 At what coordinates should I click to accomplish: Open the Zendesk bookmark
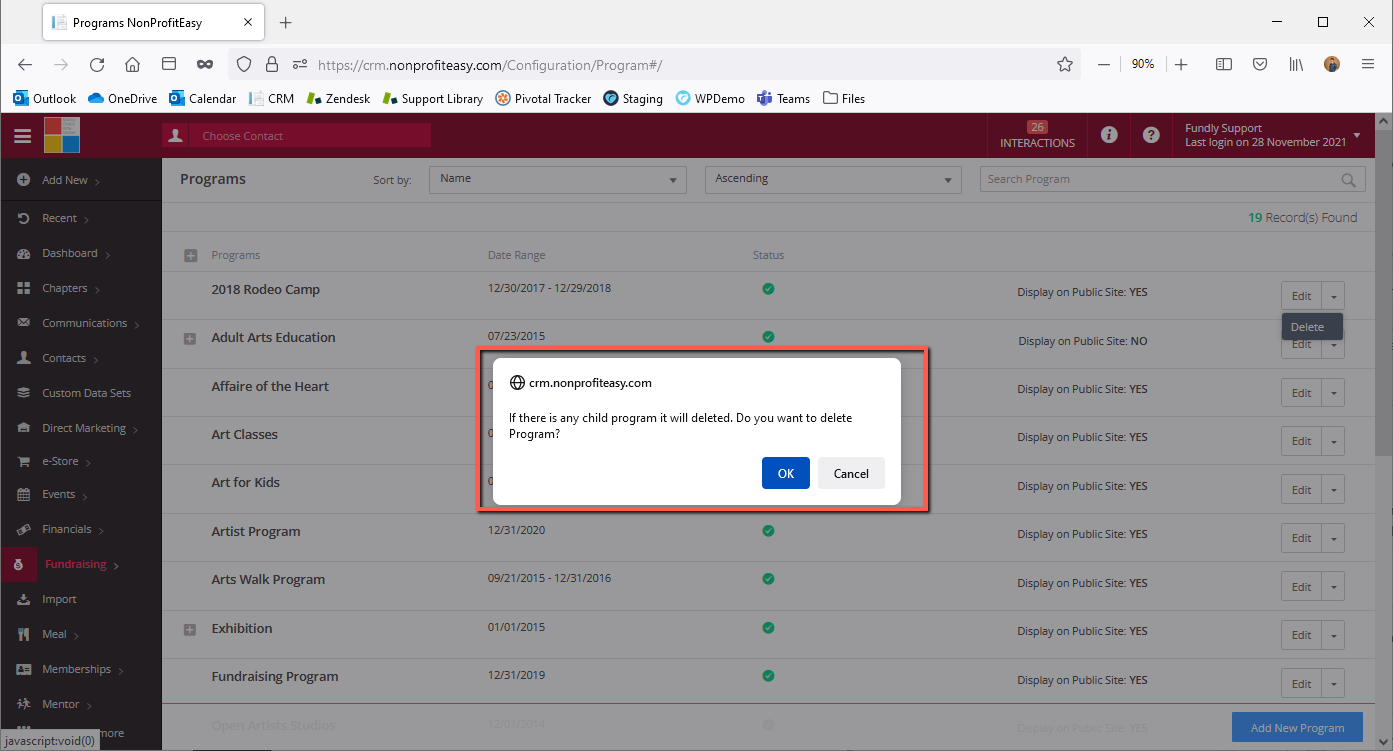pos(338,98)
